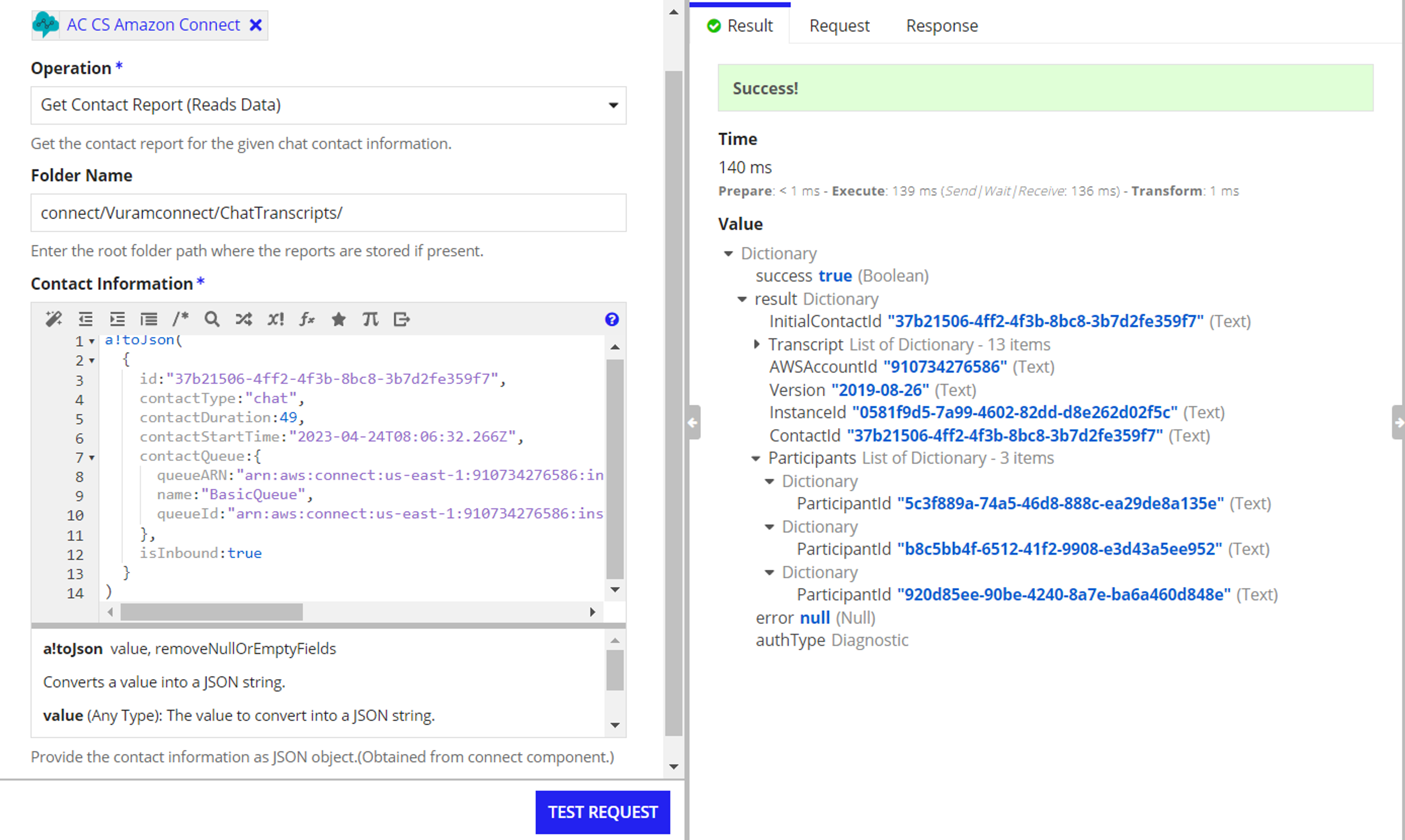The width and height of the screenshot is (1405, 840).
Task: Click the "error null" row
Action: click(815, 618)
